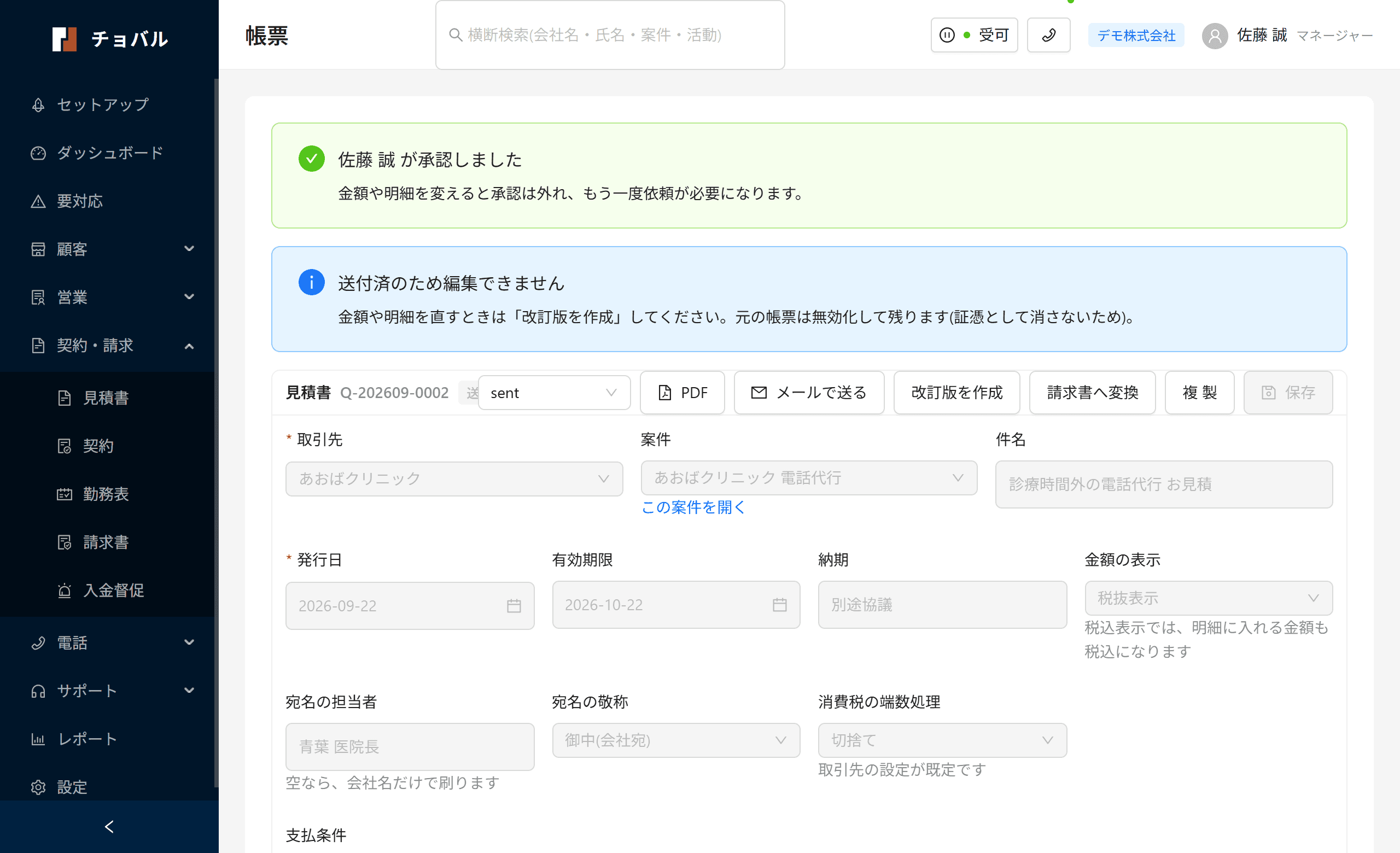
Task: Open the 有効期限 calendar icon
Action: 779,605
